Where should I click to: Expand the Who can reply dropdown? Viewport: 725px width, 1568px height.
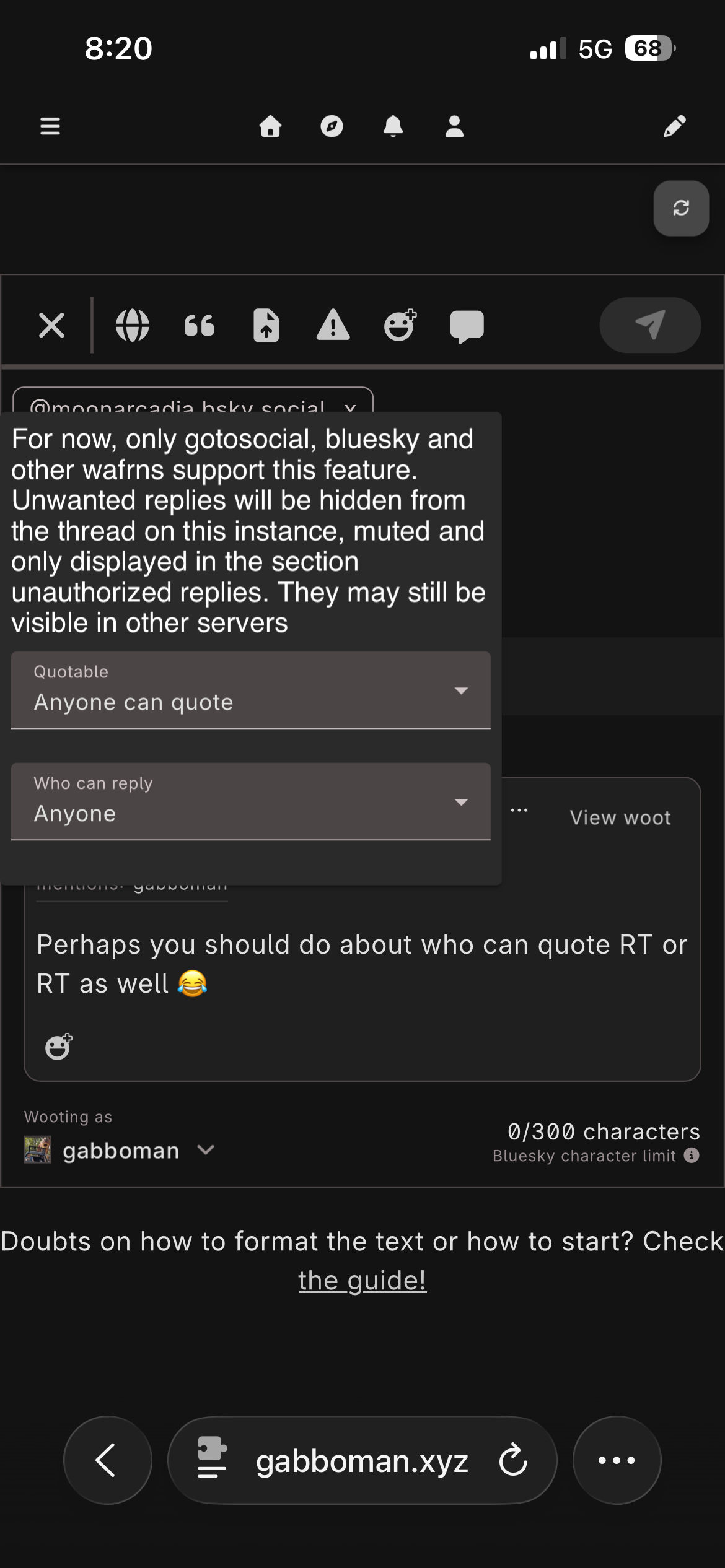click(x=250, y=801)
